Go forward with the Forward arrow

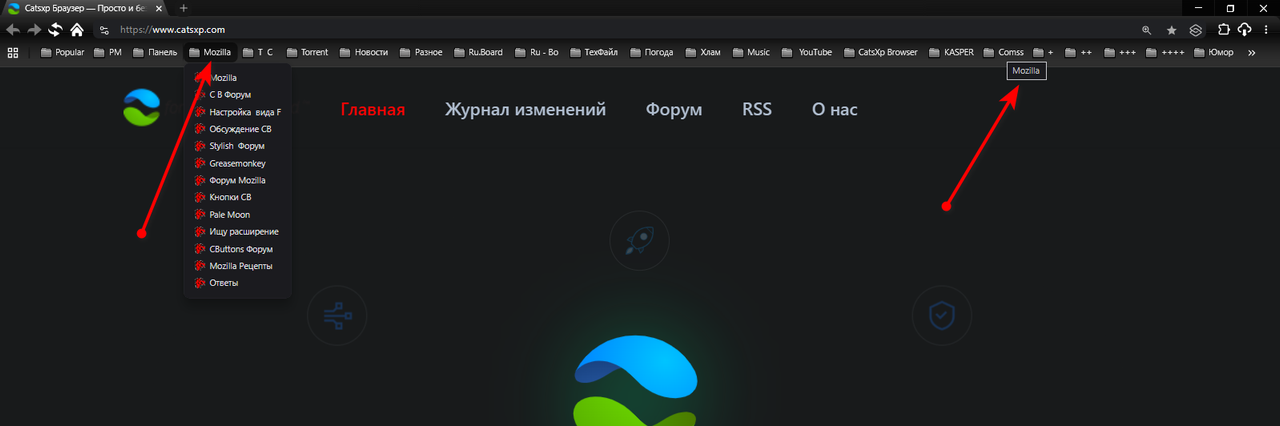point(34,30)
